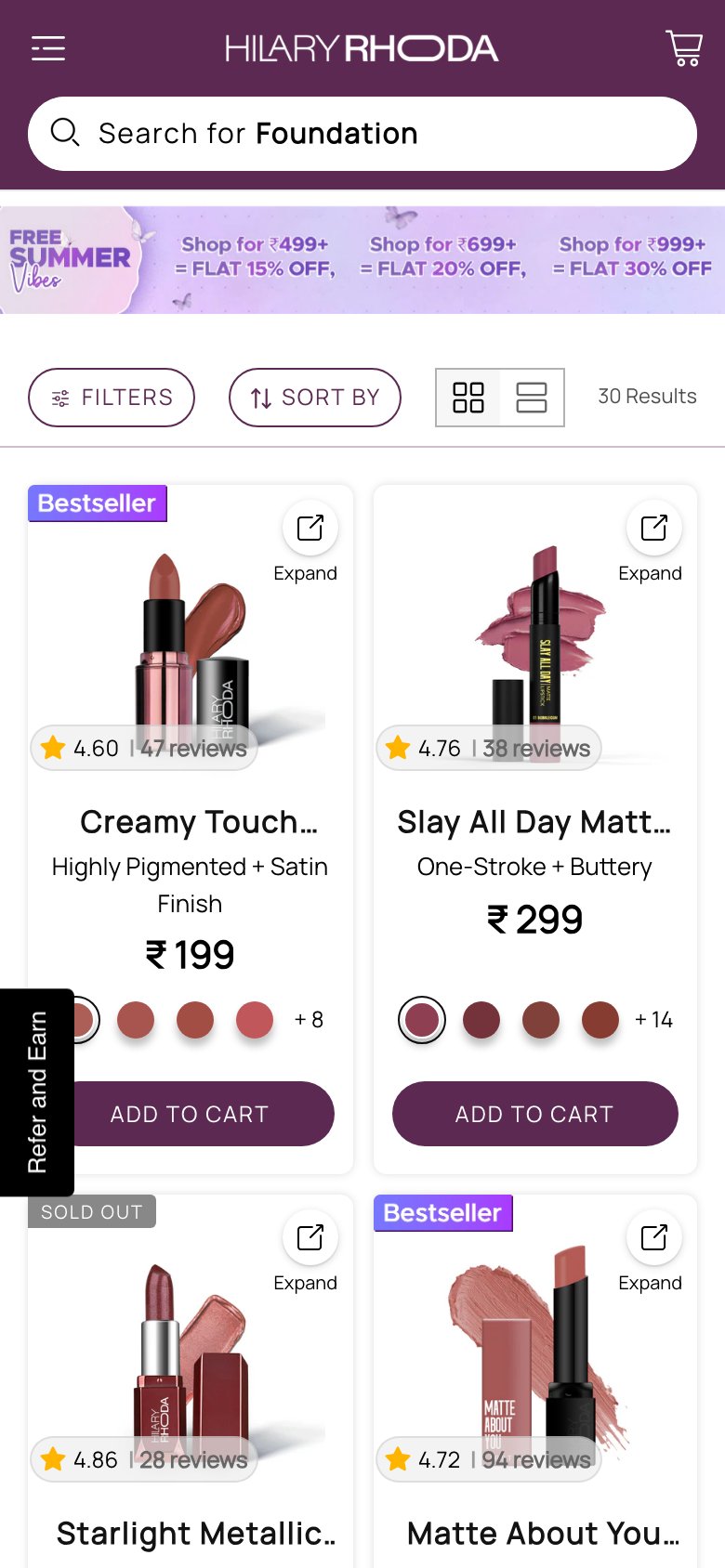
Task: Expand the Creamy Touch lipstick preview
Action: point(310,528)
